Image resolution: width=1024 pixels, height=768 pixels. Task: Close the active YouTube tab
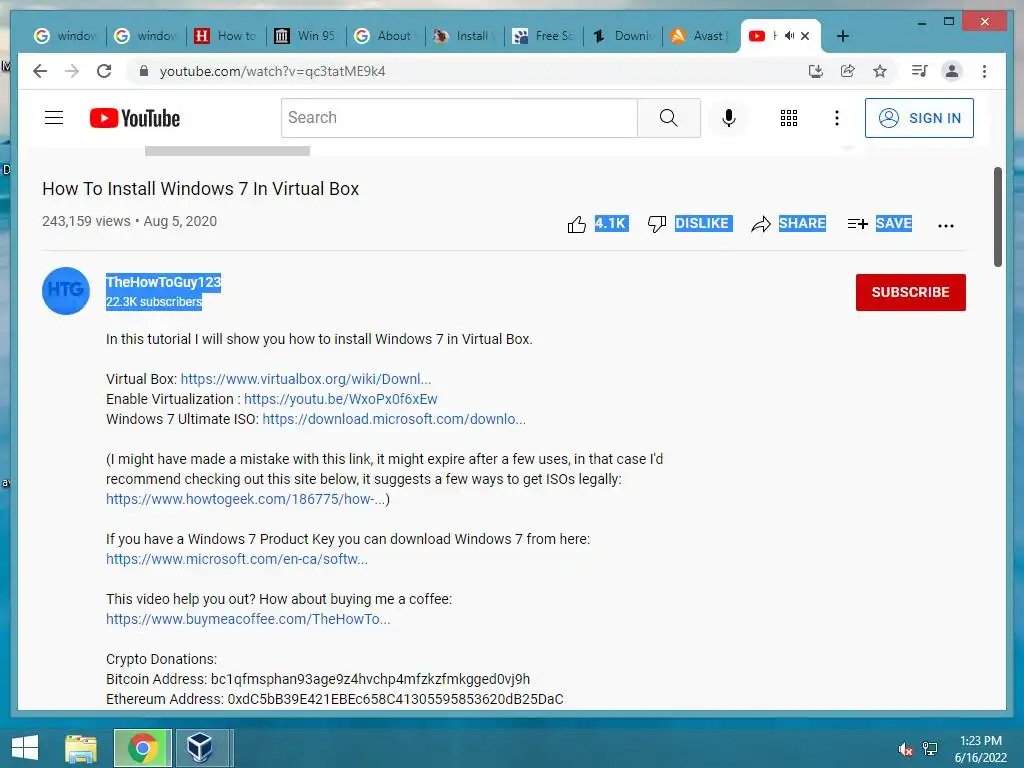click(x=805, y=36)
